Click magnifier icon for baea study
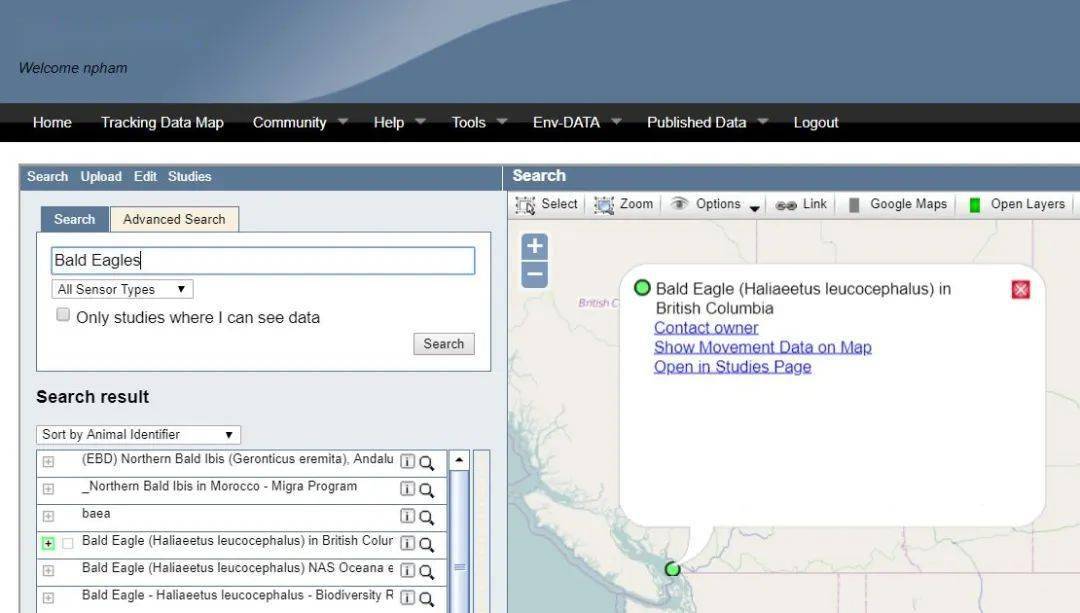Image resolution: width=1080 pixels, height=613 pixels. point(427,517)
